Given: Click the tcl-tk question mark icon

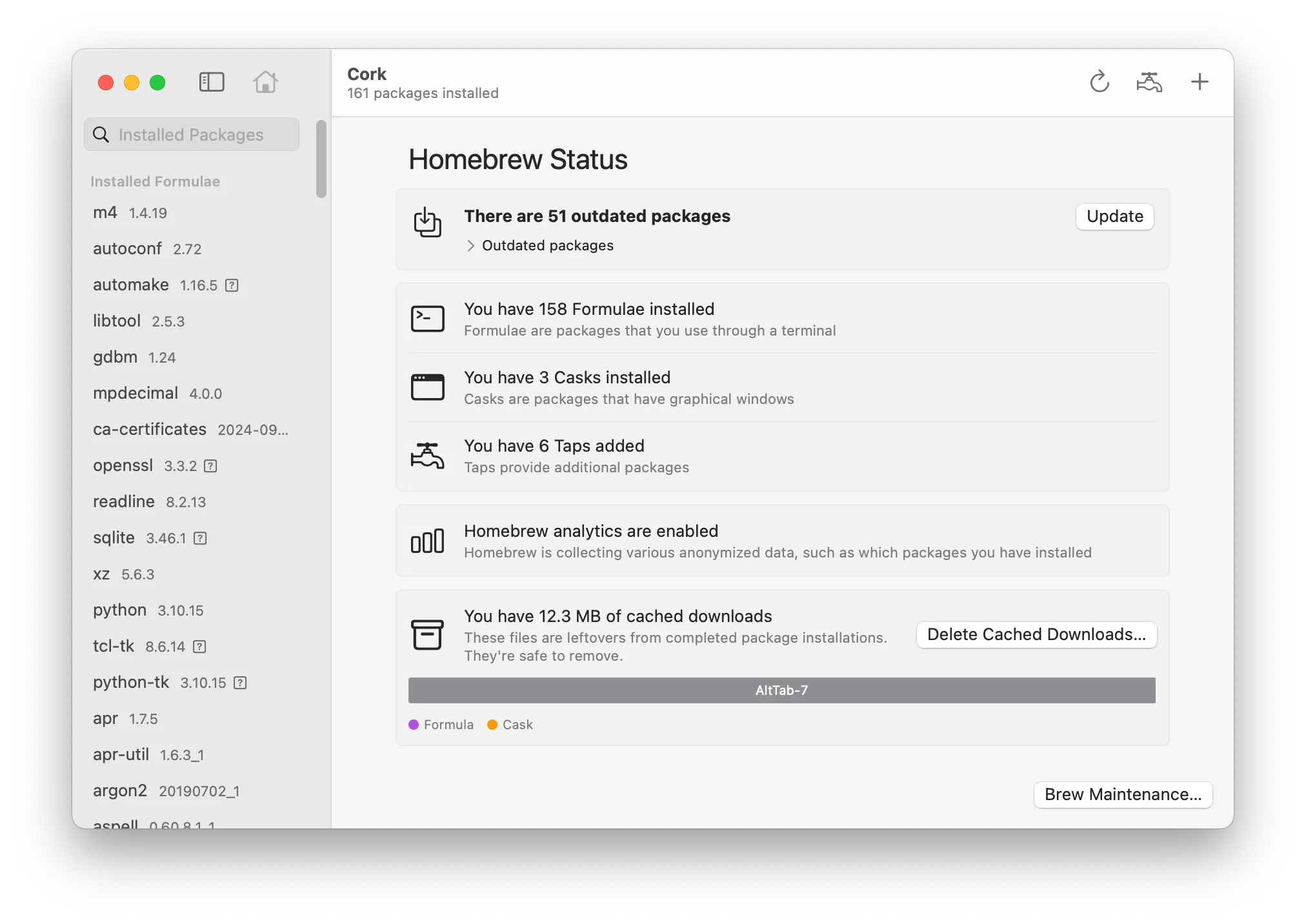Looking at the screenshot, I should [199, 647].
